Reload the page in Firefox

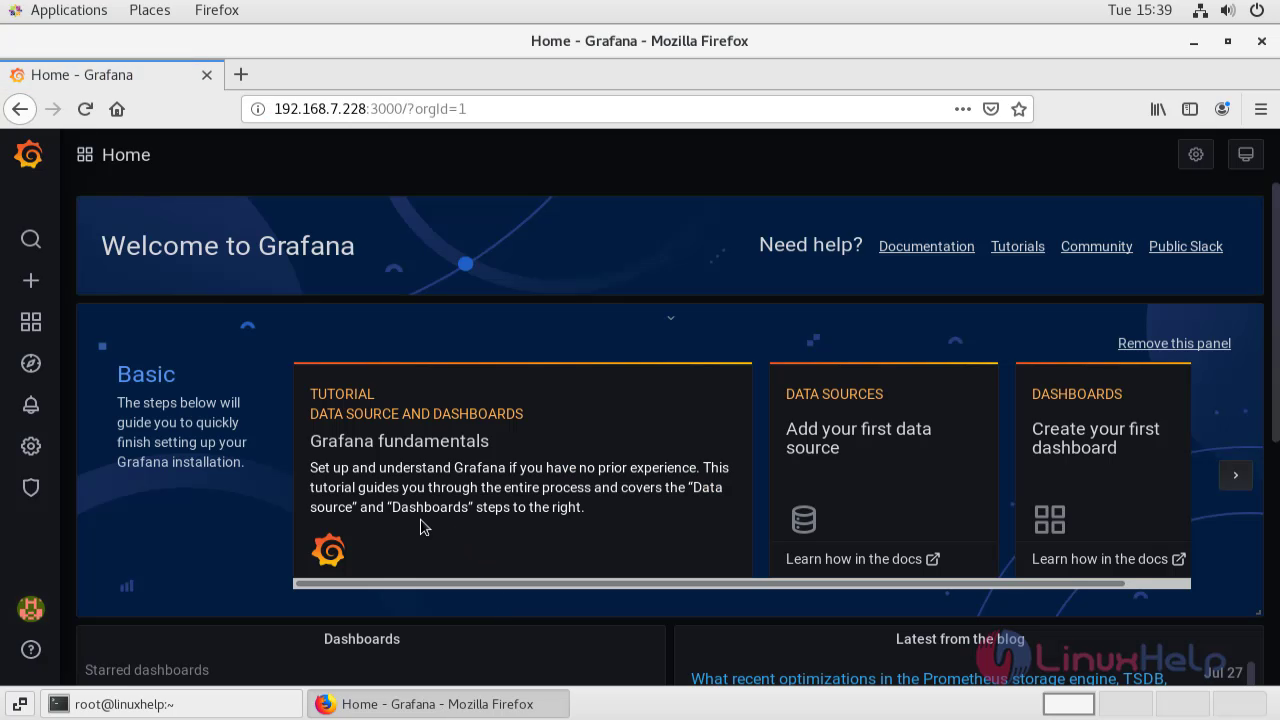pyautogui.click(x=85, y=109)
